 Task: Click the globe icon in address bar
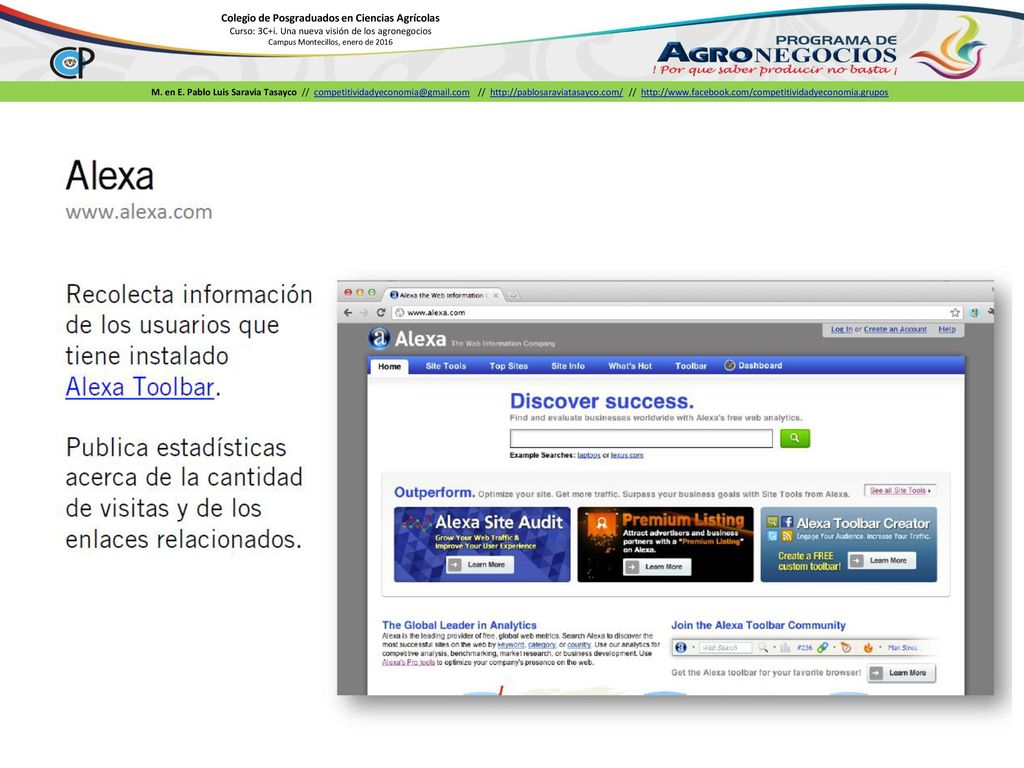click(400, 313)
